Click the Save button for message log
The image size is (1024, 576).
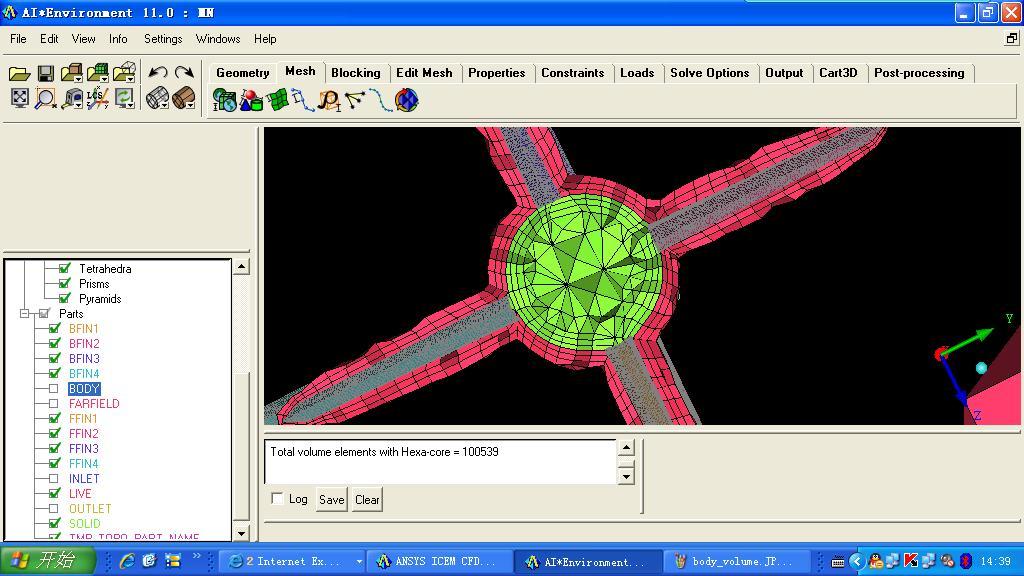(x=331, y=500)
